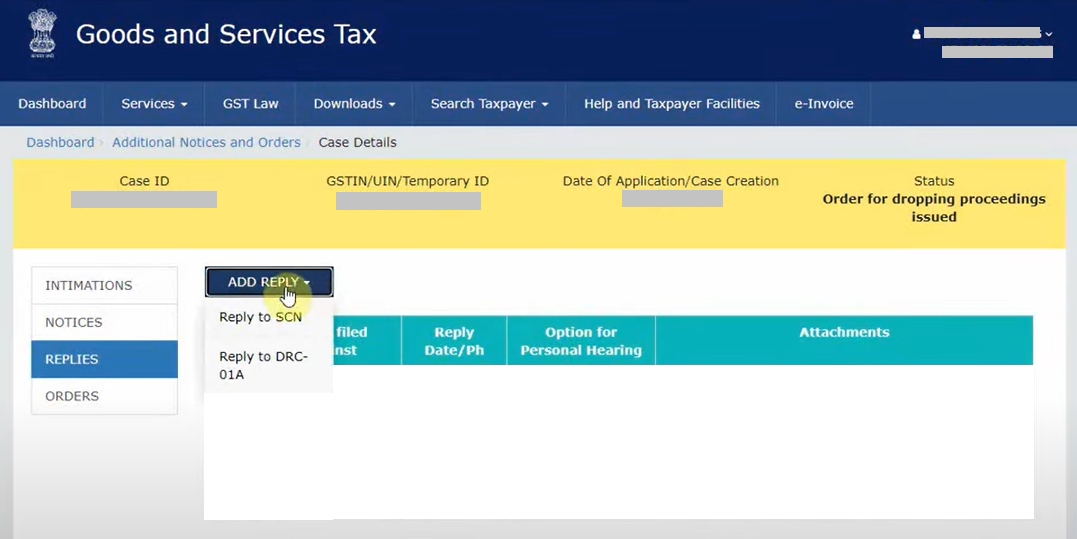The image size is (1077, 539).
Task: Choose Reply to DRC-01A option
Action: pyautogui.click(x=263, y=365)
